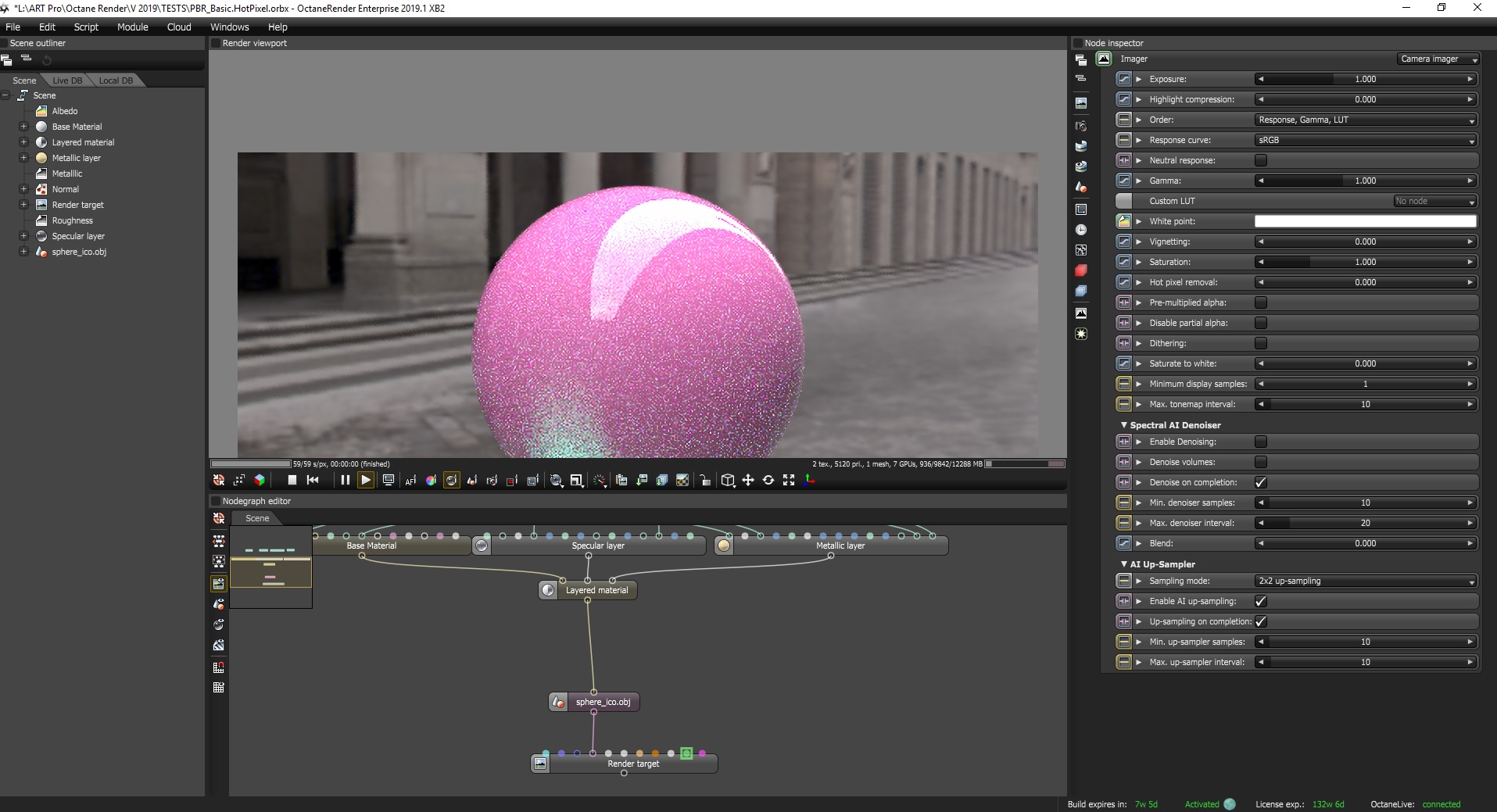This screenshot has height=812, width=1497.
Task: Activate the move gizmo arrows icon
Action: 748,481
